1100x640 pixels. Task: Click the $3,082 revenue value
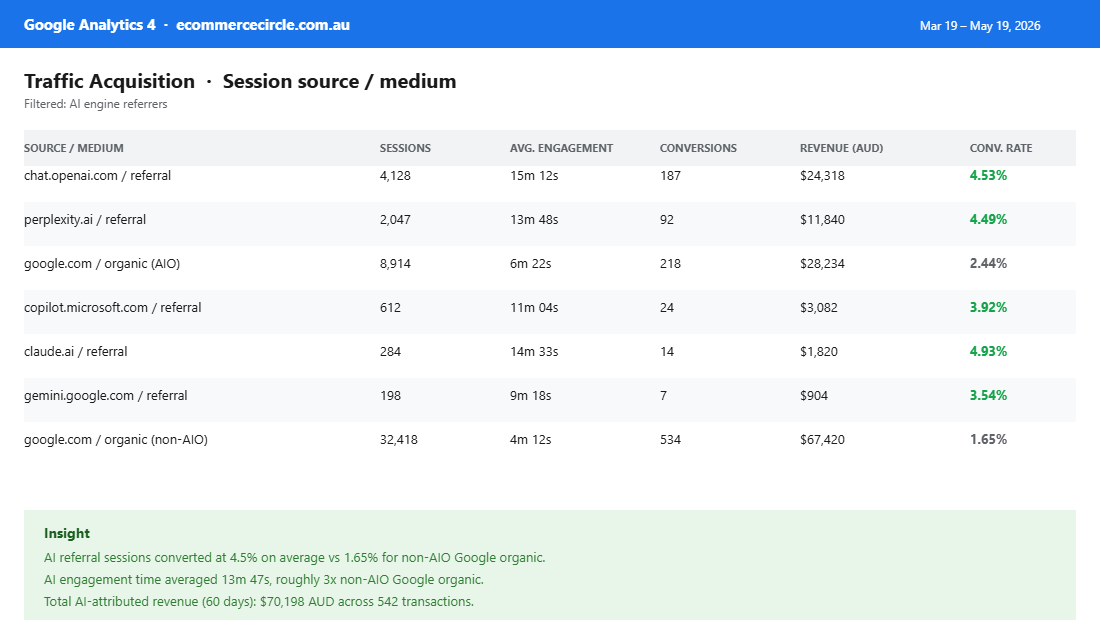tap(819, 307)
